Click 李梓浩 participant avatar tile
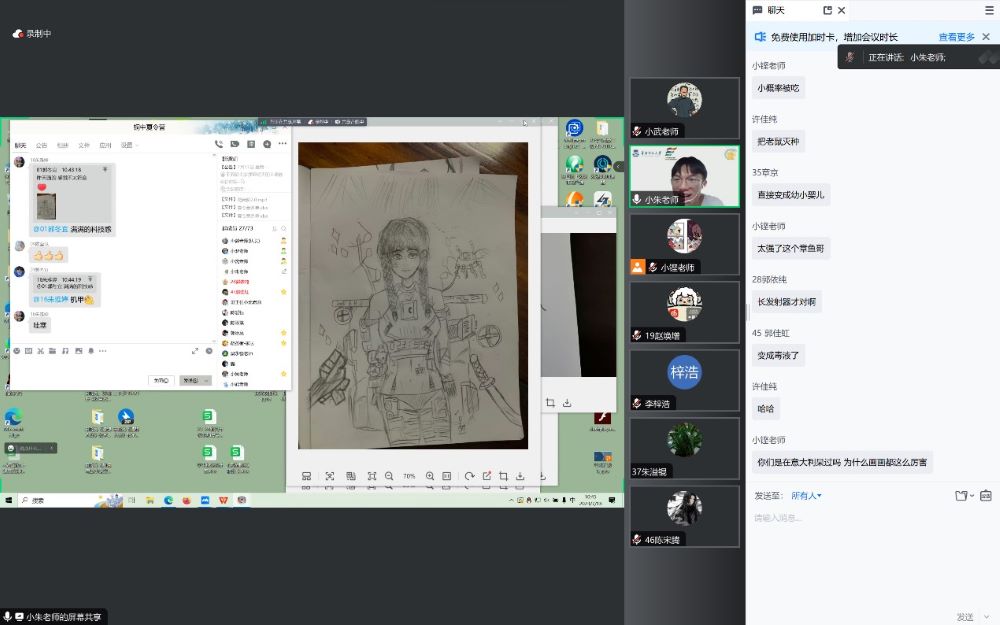Screen dimensions: 1000x625 click(x=684, y=380)
